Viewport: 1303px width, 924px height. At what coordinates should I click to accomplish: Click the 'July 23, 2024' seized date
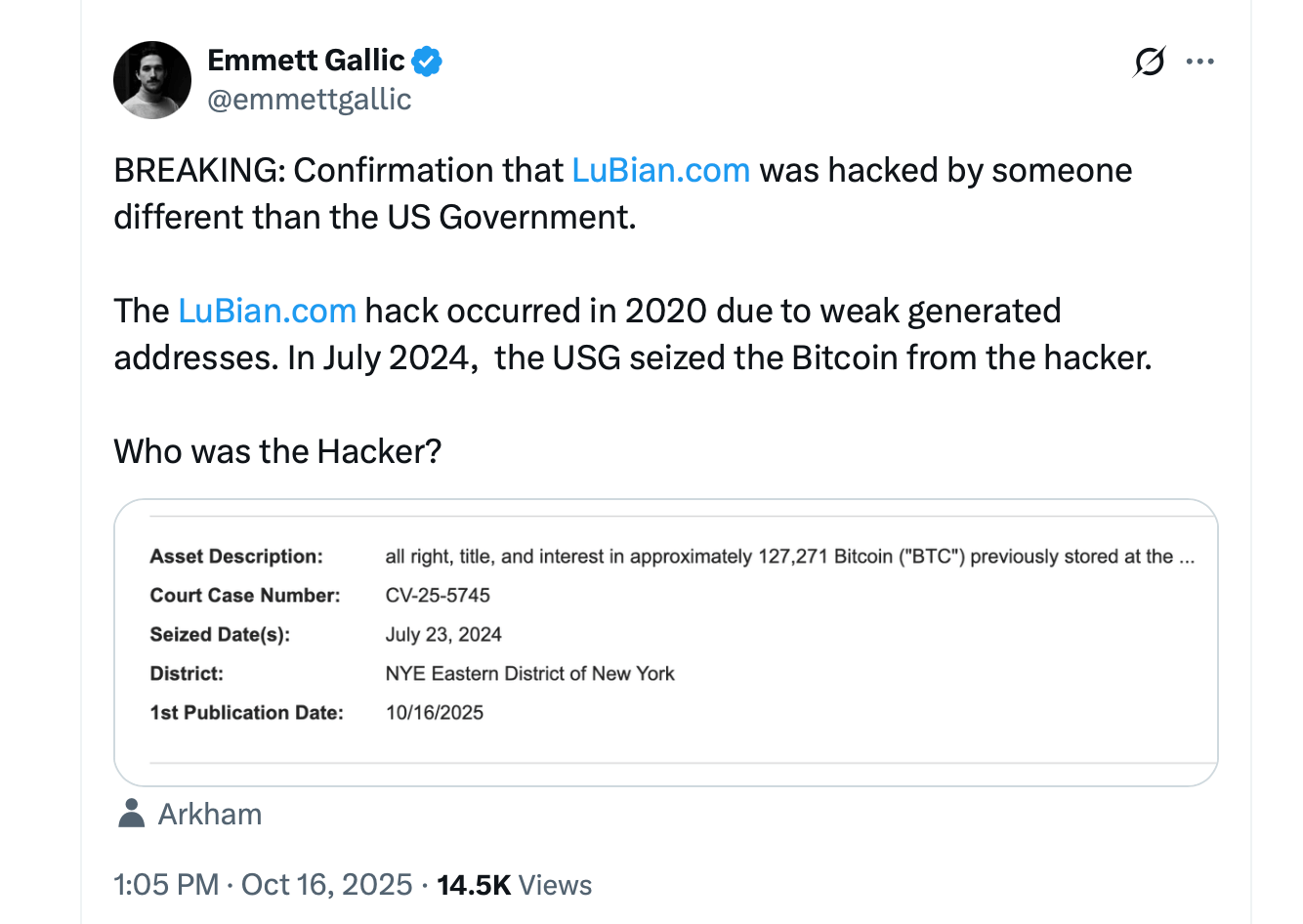tap(443, 635)
